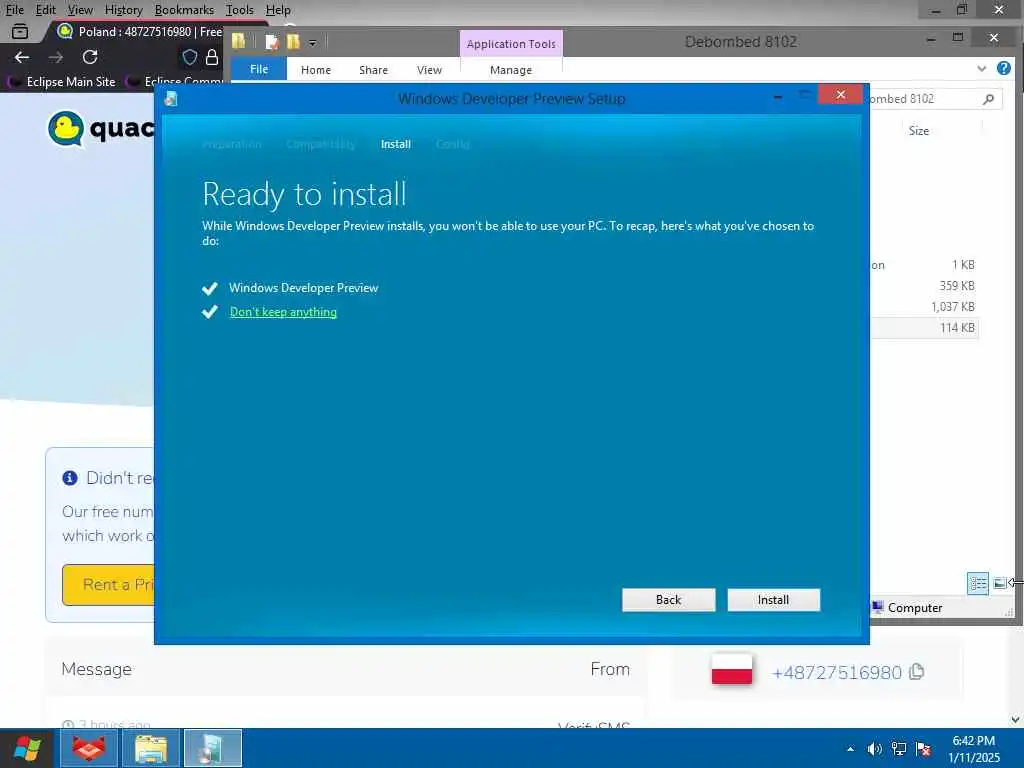Screen dimensions: 1024x768
Task: Click the Properties icon in quick access toolbar
Action: [272, 42]
